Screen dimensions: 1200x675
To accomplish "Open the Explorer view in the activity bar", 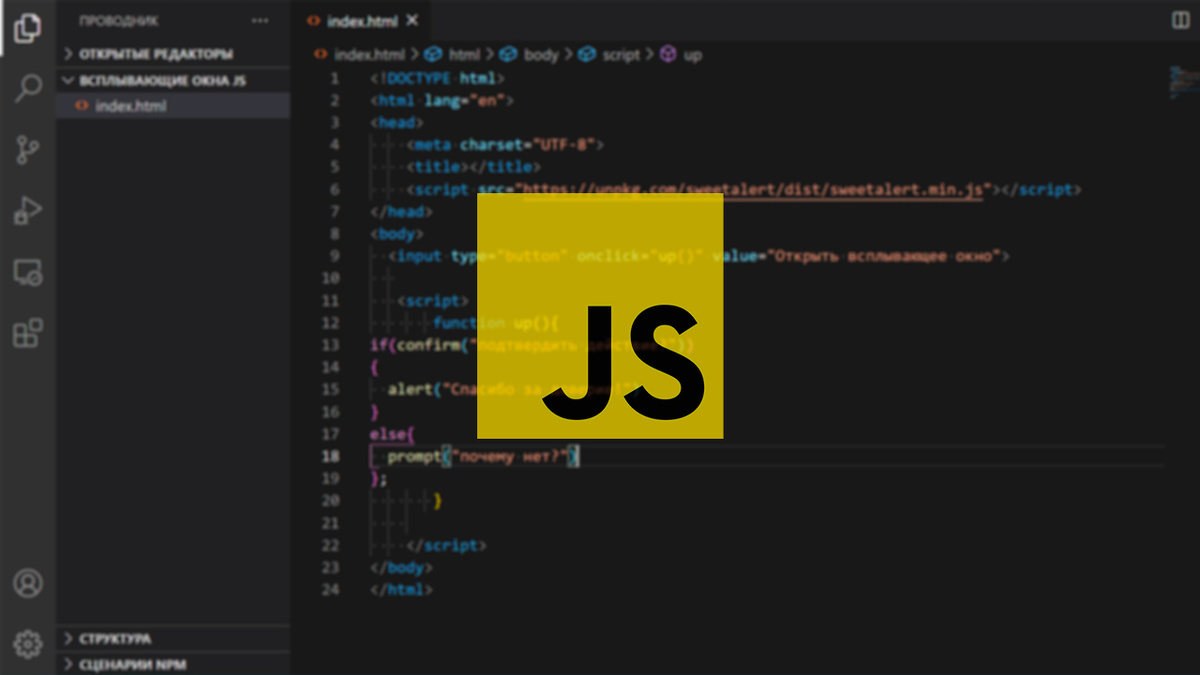I will click(x=27, y=29).
